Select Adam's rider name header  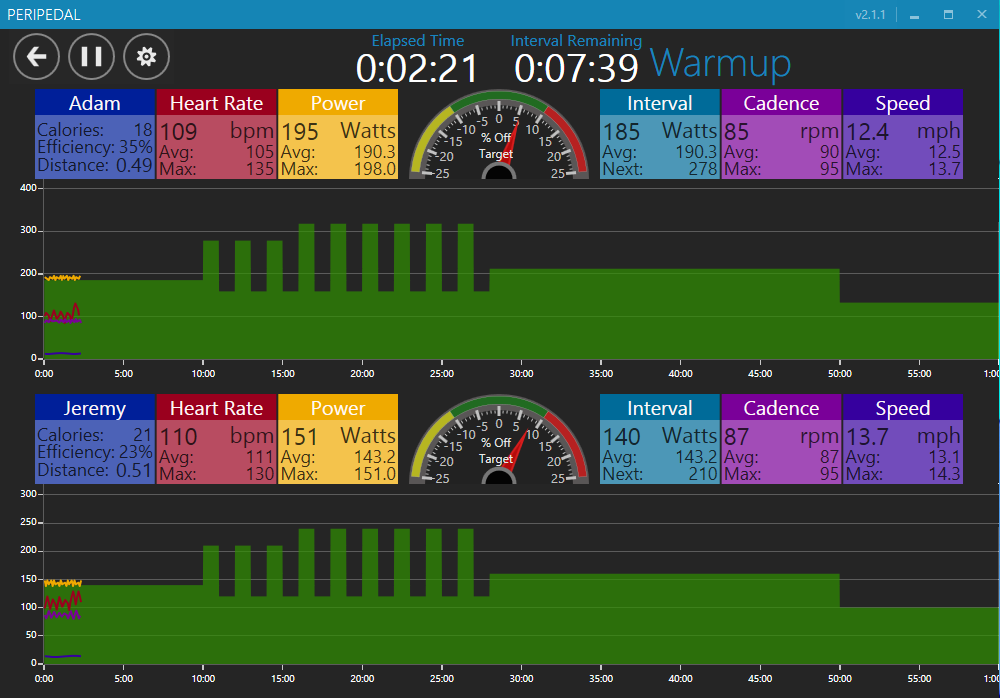pyautogui.click(x=95, y=103)
